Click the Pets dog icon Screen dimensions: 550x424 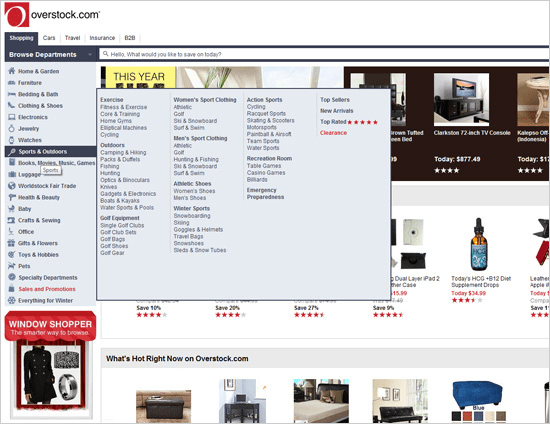click(x=12, y=266)
